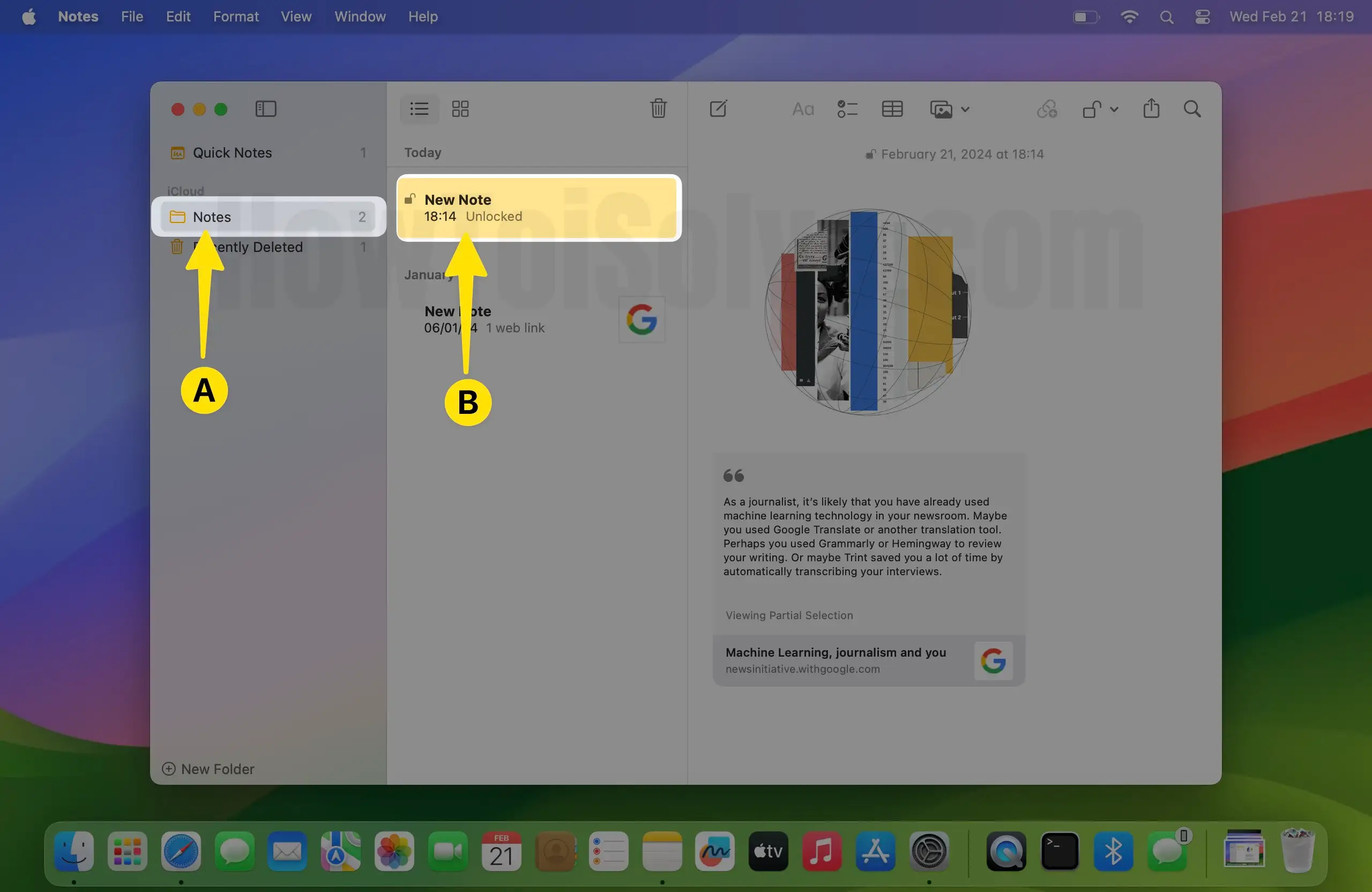This screenshot has width=1372, height=892.
Task: Click the compose new note icon
Action: click(718, 109)
